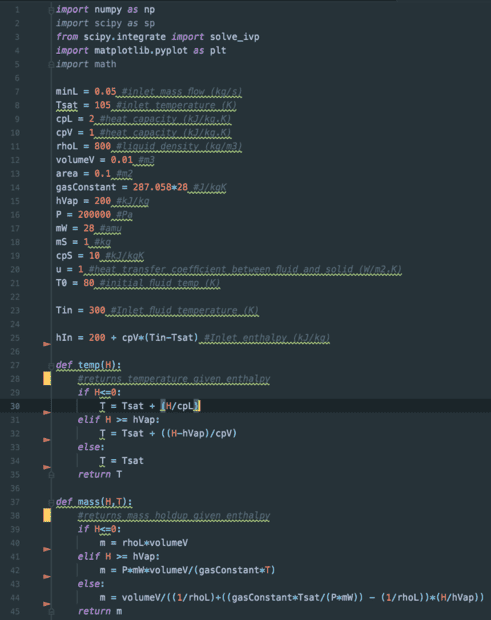The image size is (491, 620).
Task: Click orange gutter arrow below 'T = Tsat' line 34
Action: click(x=47, y=467)
